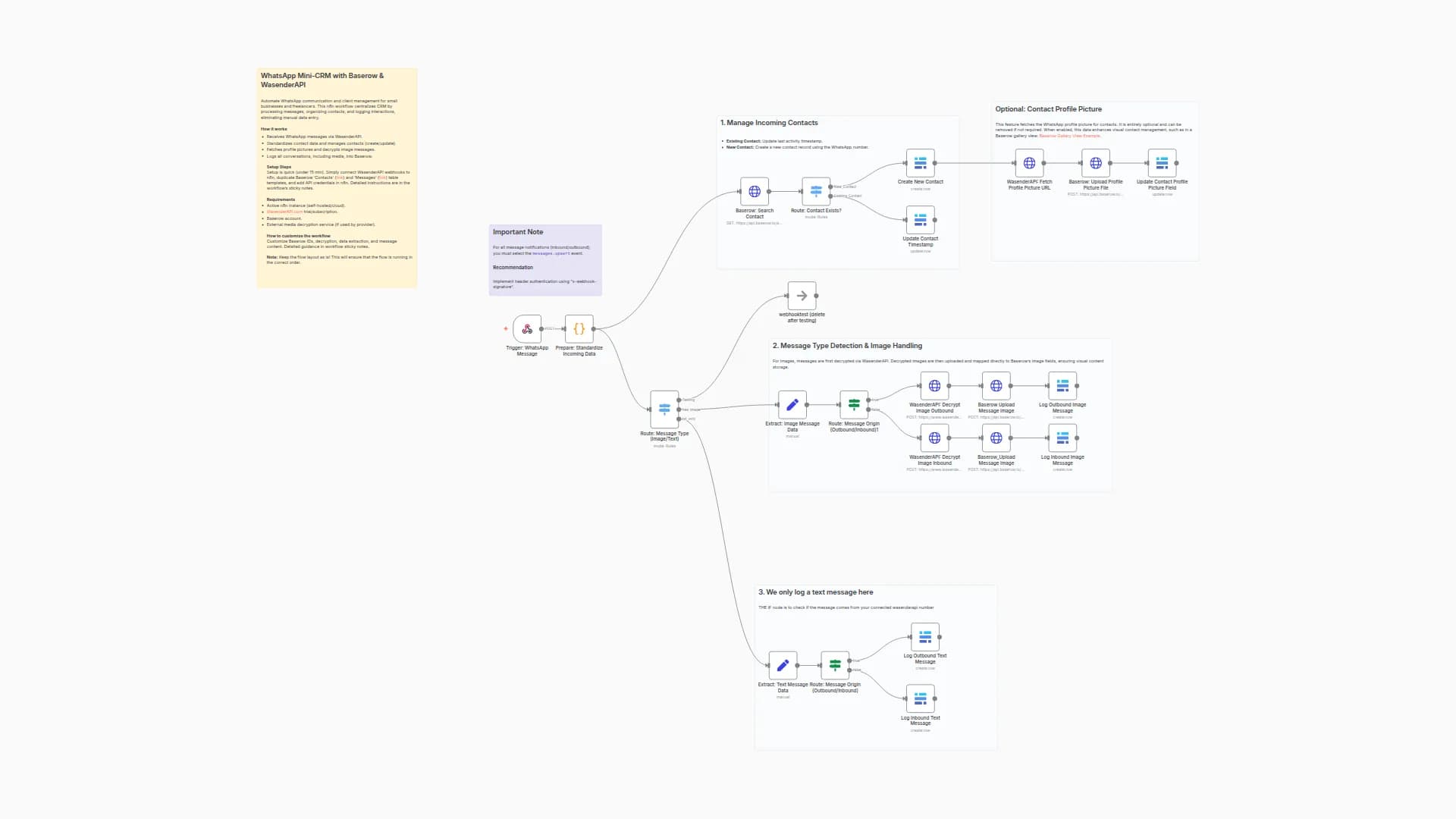Open the Route: Contact Exists? switch node
The image size is (1456, 819).
(814, 190)
